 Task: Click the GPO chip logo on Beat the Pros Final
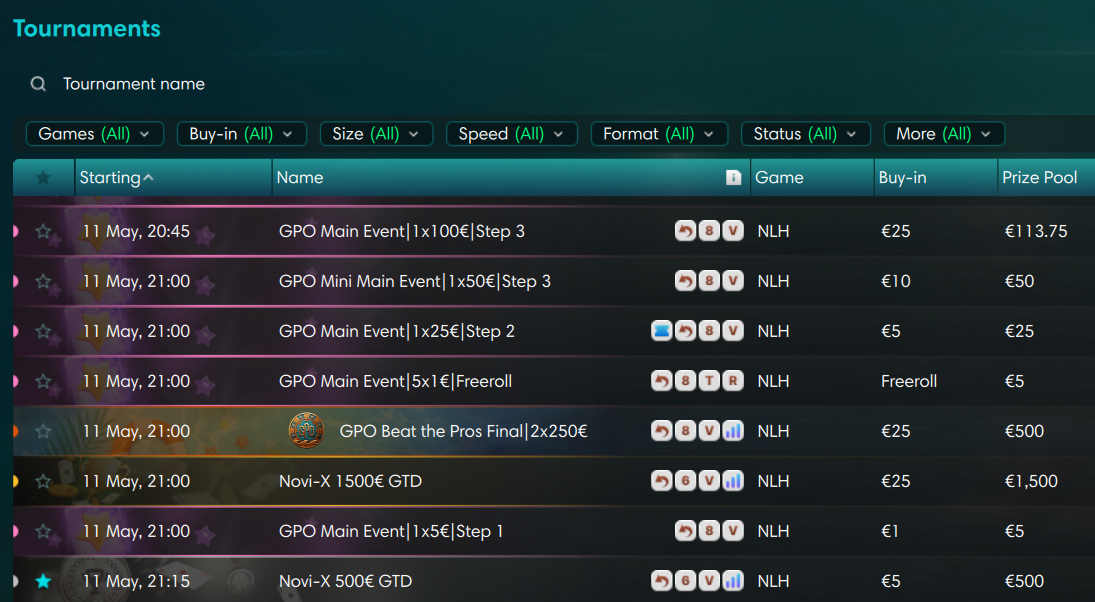(x=306, y=431)
